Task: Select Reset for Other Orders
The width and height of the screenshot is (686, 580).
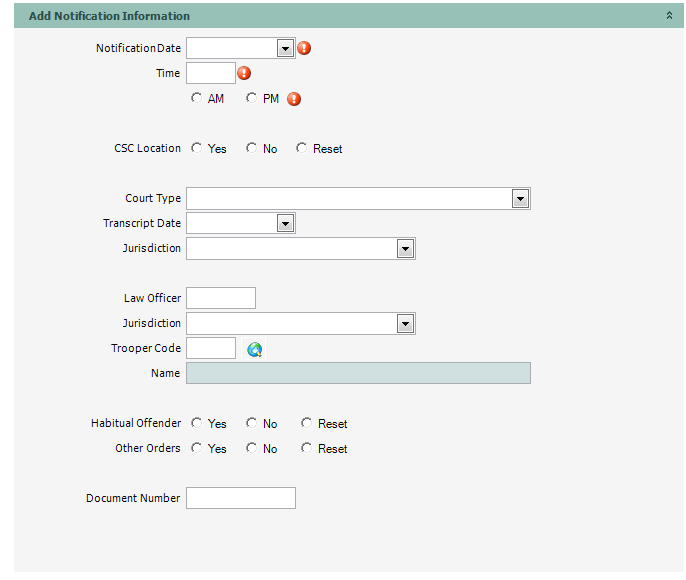Action: pos(306,448)
